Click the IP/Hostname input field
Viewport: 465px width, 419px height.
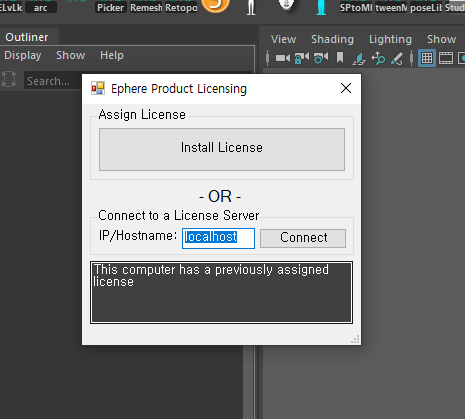click(x=218, y=238)
